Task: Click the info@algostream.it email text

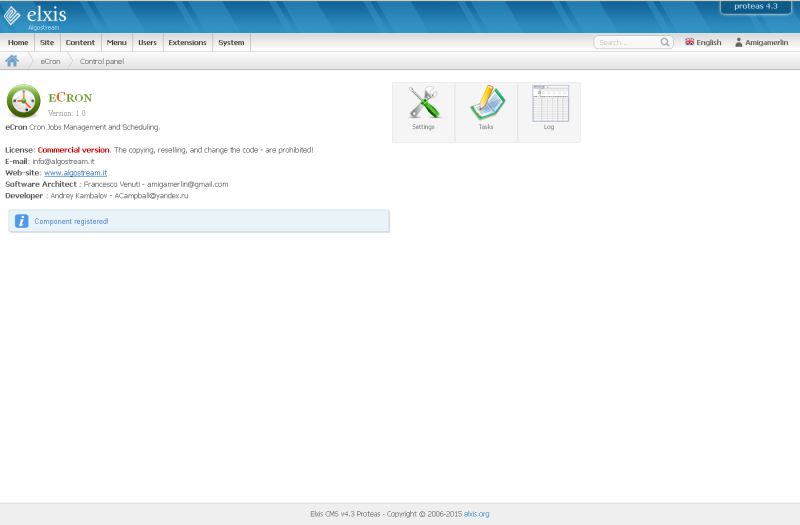Action: (63, 161)
